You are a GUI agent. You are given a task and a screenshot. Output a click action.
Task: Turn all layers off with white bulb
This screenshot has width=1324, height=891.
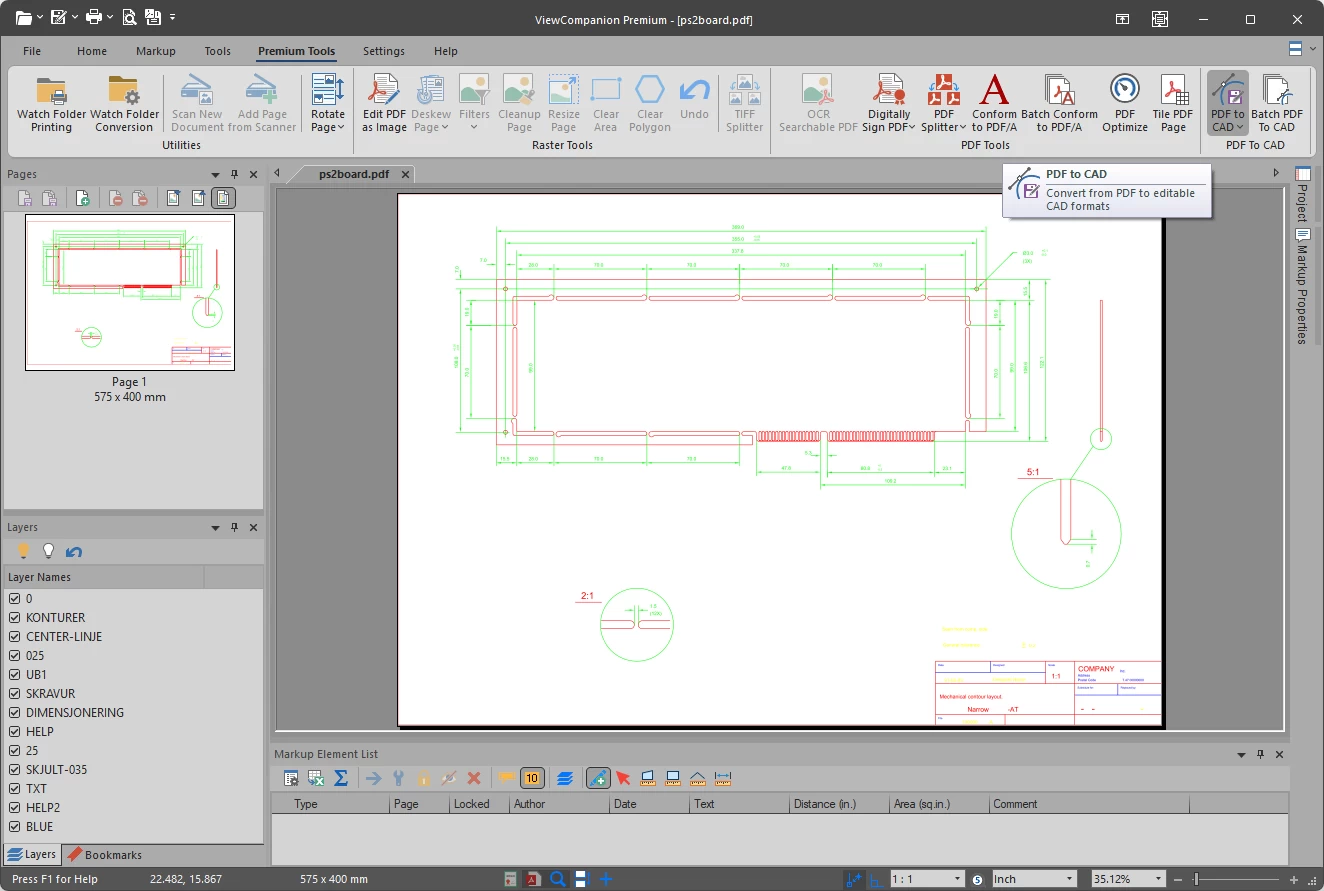click(48, 551)
